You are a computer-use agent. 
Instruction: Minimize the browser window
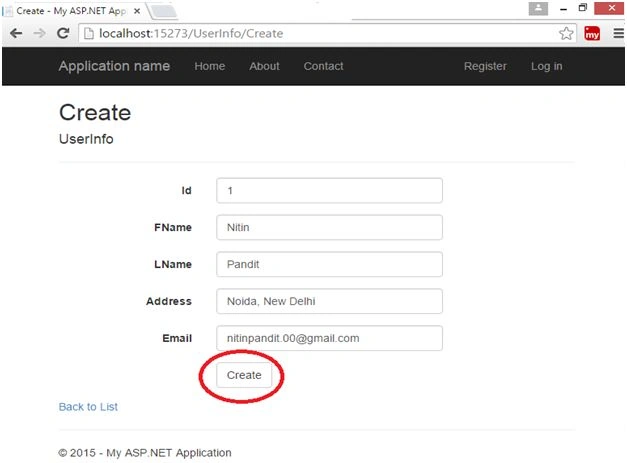coord(563,9)
